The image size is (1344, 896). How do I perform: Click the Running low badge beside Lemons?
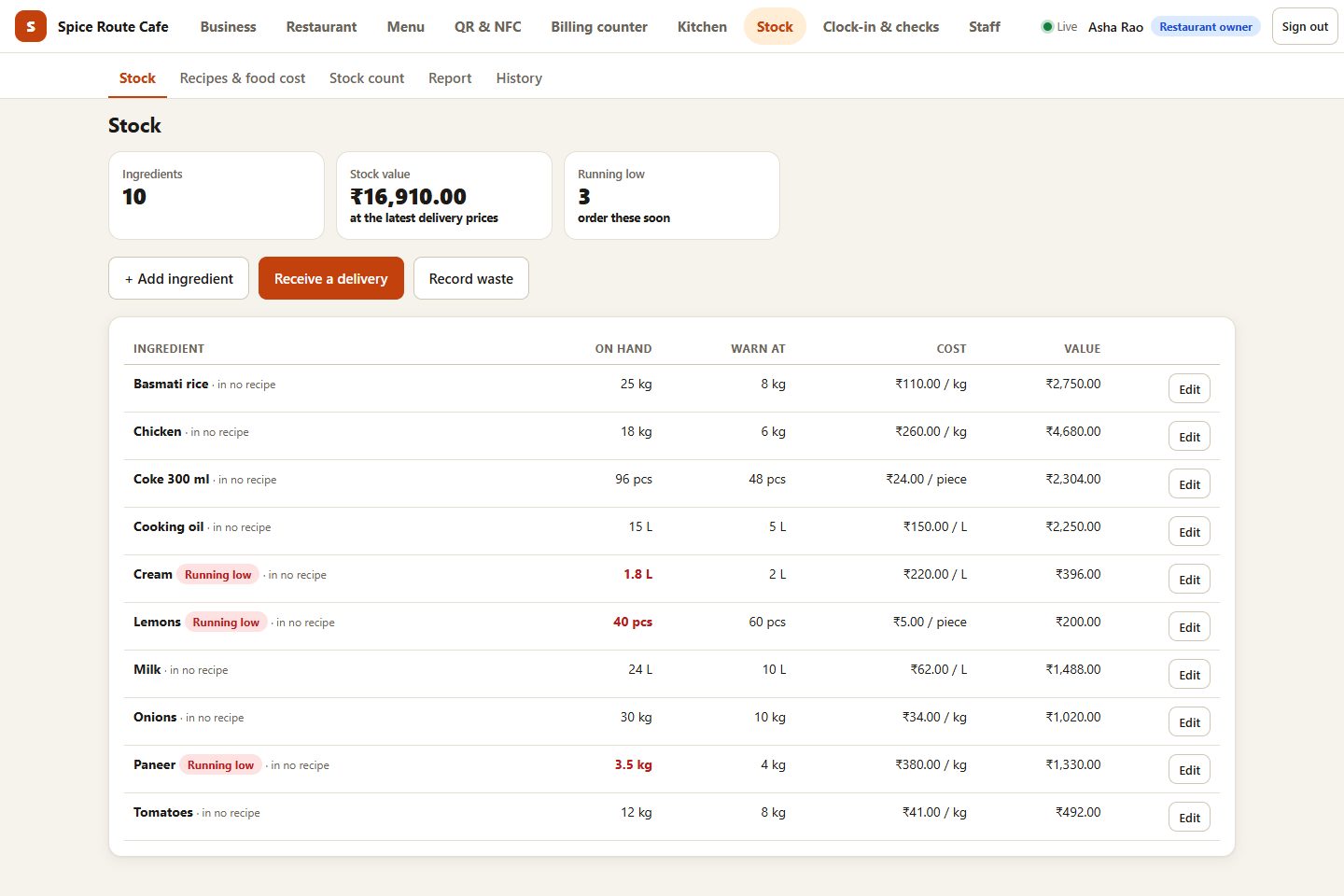pos(226,623)
